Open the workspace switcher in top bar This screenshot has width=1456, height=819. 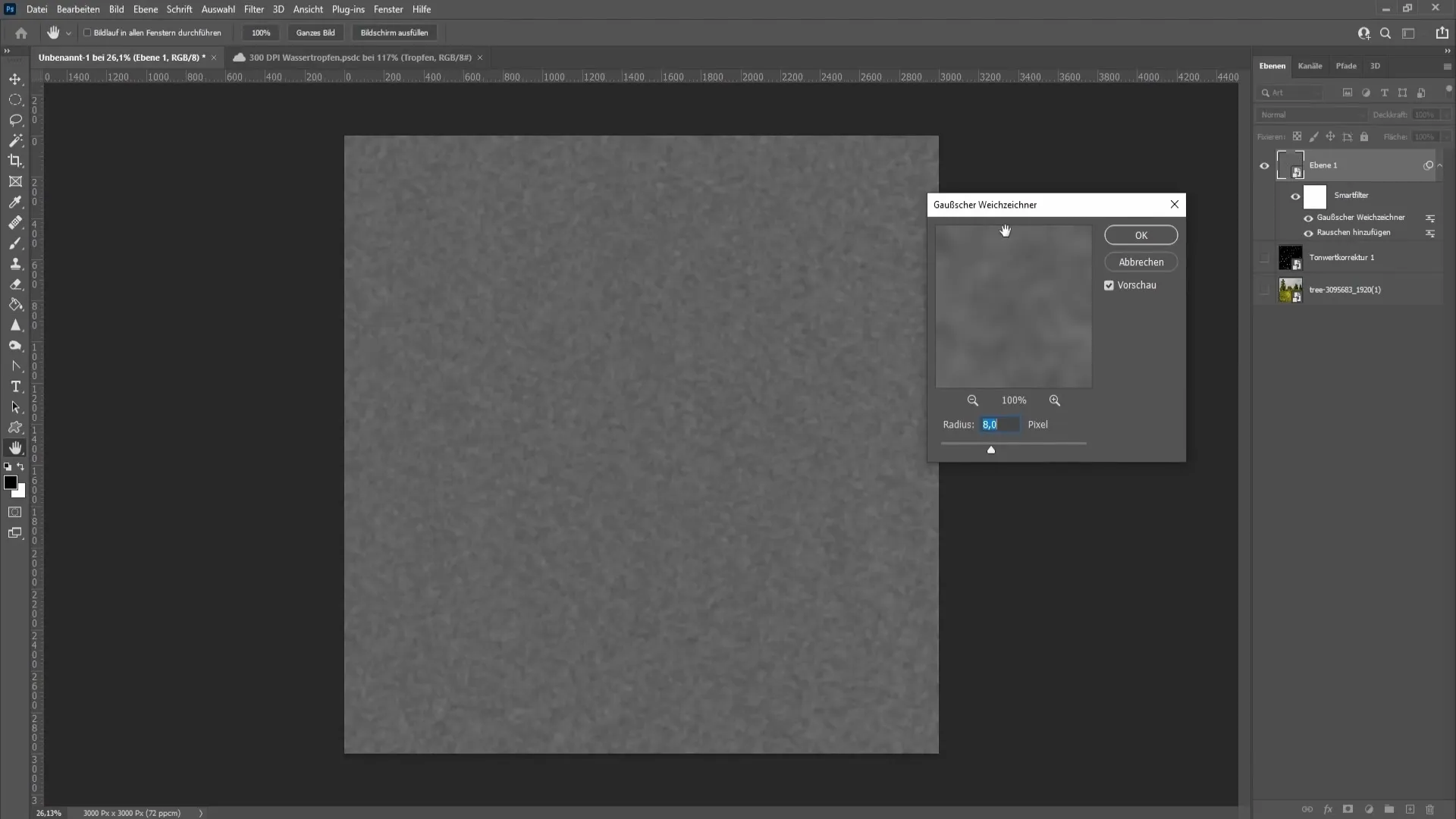(x=1408, y=33)
